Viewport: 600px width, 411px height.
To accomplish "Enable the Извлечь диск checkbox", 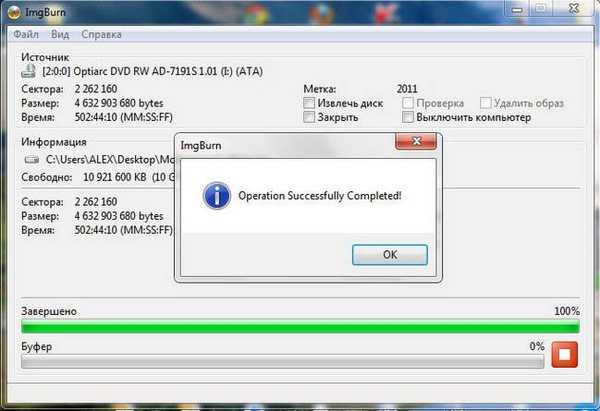I will pos(309,103).
